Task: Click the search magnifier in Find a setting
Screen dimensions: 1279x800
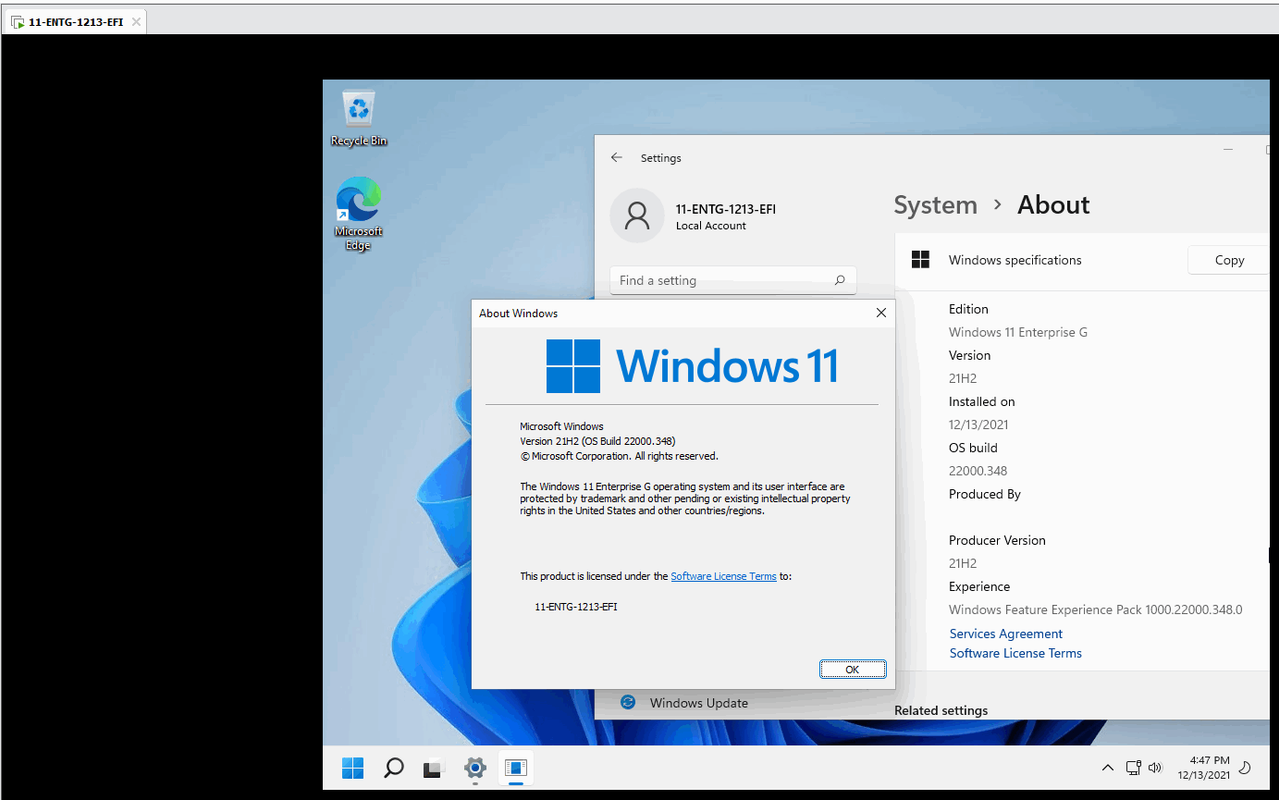Action: [x=840, y=280]
